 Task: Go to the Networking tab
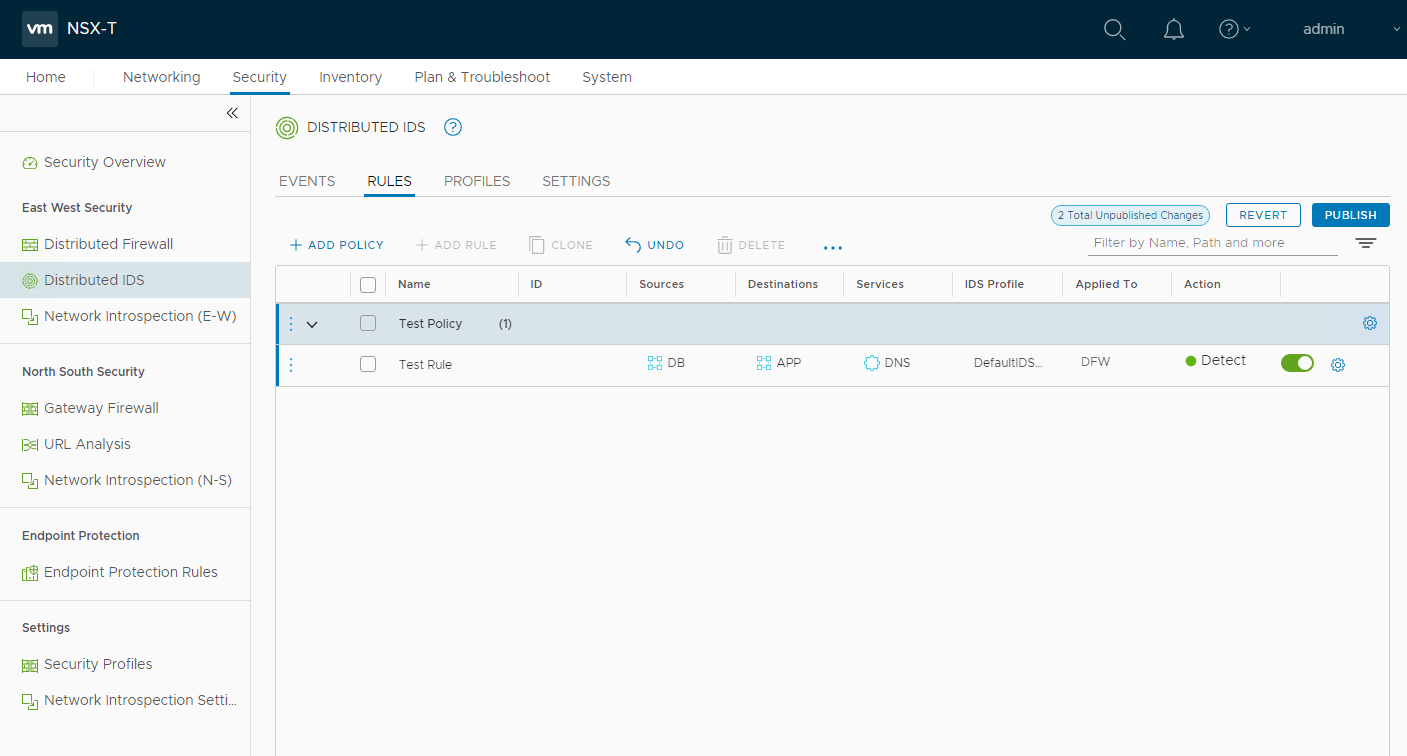tap(162, 77)
